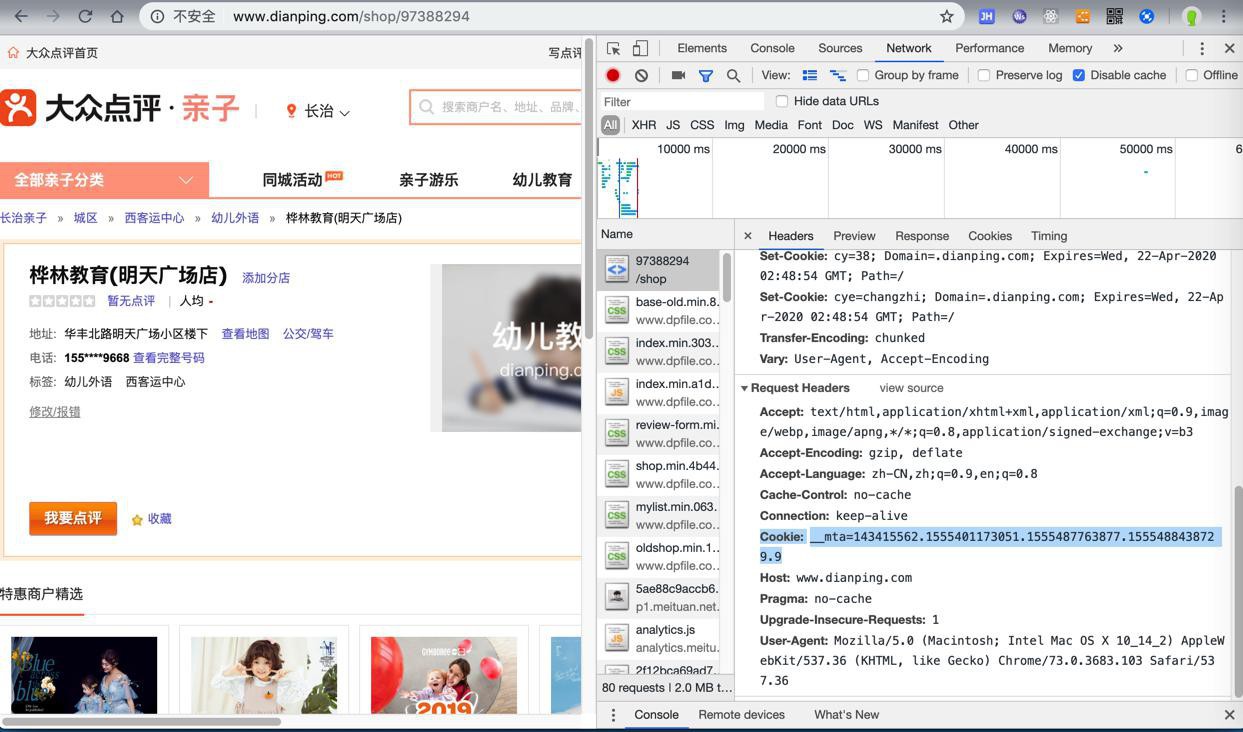Click 查看完整号码 link
Image resolution: width=1243 pixels, height=732 pixels.
tap(169, 358)
